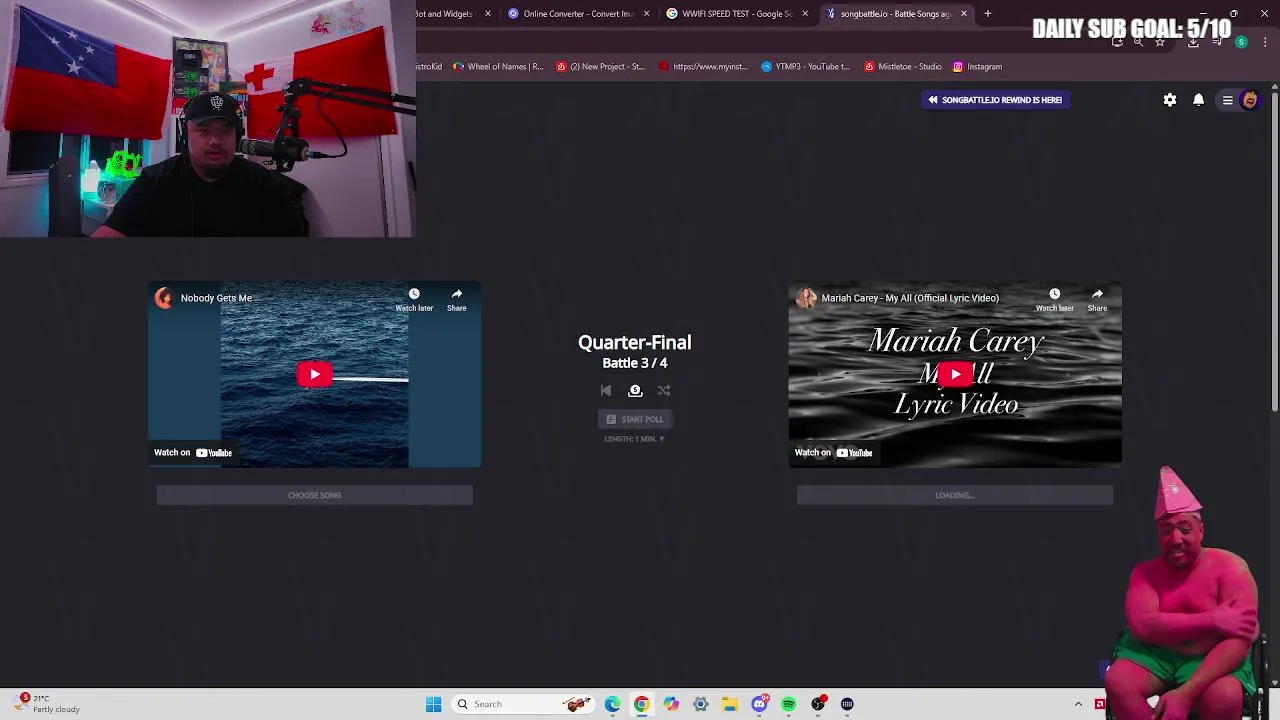The width and height of the screenshot is (1280, 720).
Task: Open File Explorer from the taskbar
Action: 730,704
